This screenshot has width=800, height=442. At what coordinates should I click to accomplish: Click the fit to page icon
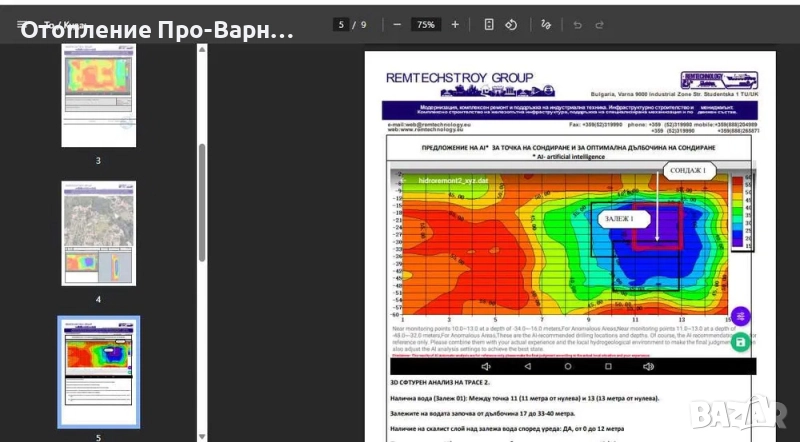[488, 24]
